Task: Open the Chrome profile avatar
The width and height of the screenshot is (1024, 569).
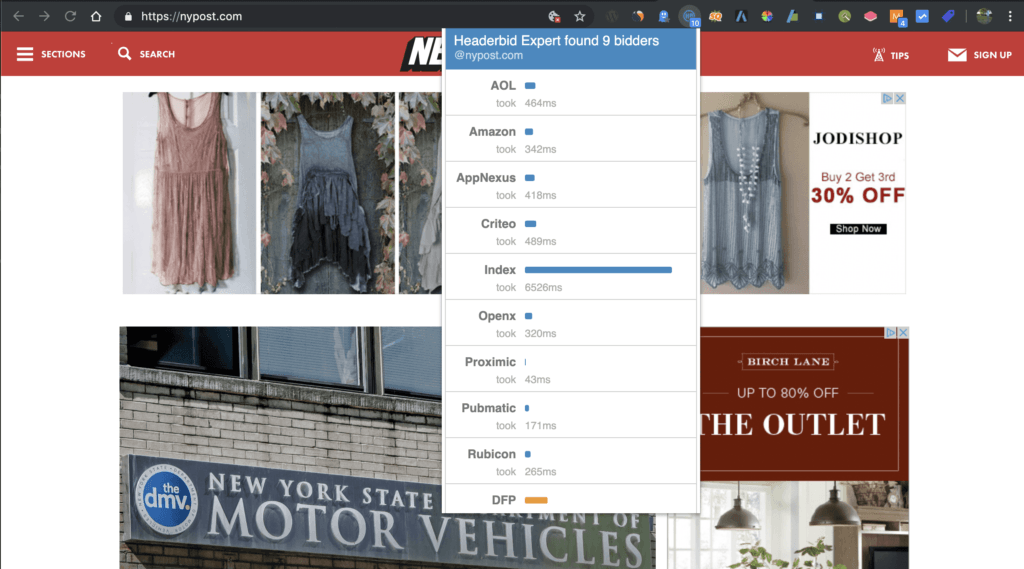Action: click(984, 16)
